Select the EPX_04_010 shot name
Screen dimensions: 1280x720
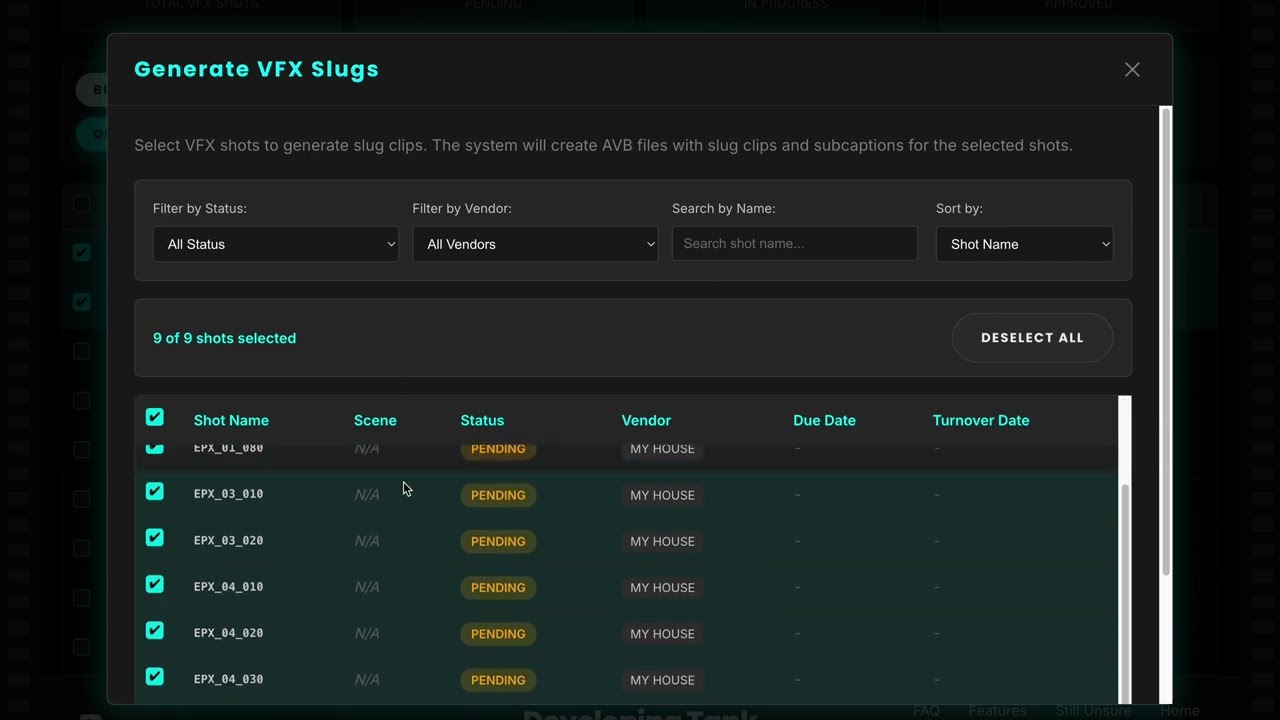(228, 587)
